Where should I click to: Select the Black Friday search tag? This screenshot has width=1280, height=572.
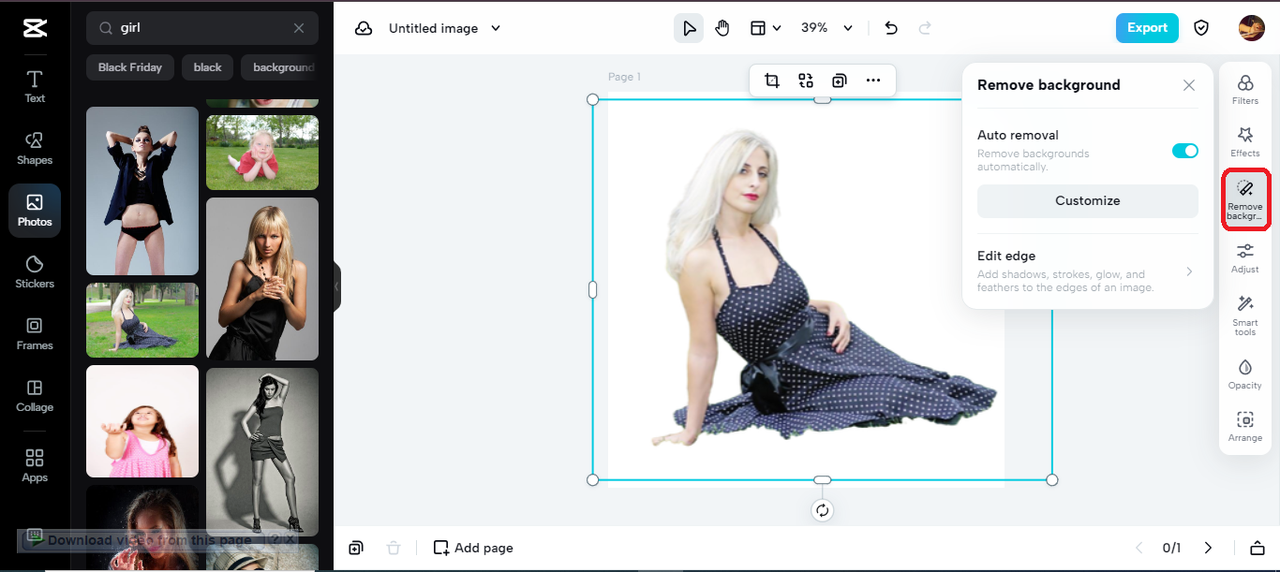130,67
